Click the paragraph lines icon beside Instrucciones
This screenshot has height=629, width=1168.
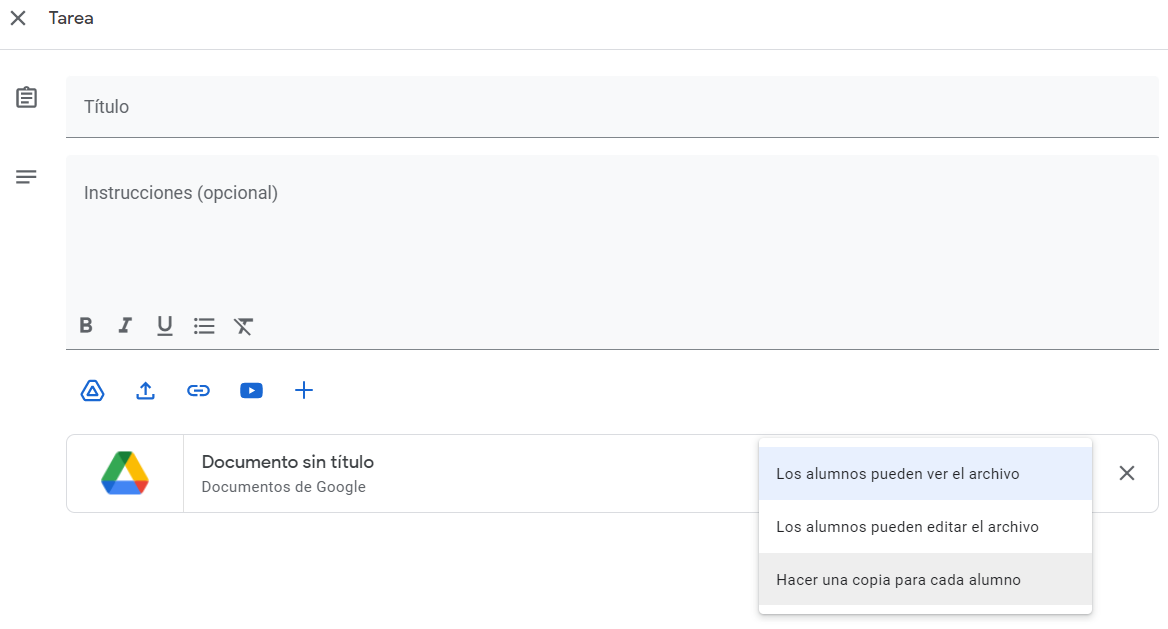pos(26,177)
